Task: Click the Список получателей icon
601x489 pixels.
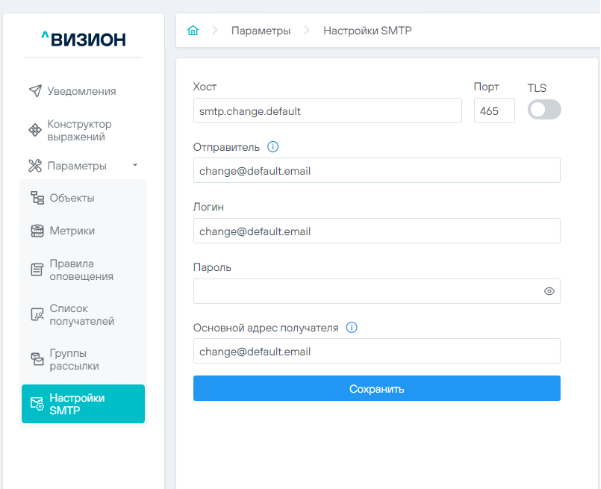Action: coord(37,315)
